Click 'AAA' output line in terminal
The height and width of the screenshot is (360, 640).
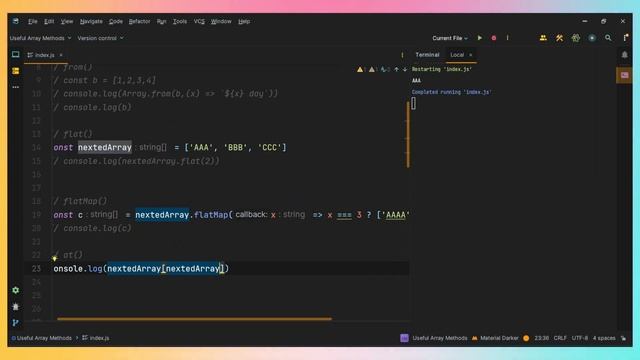pos(416,80)
